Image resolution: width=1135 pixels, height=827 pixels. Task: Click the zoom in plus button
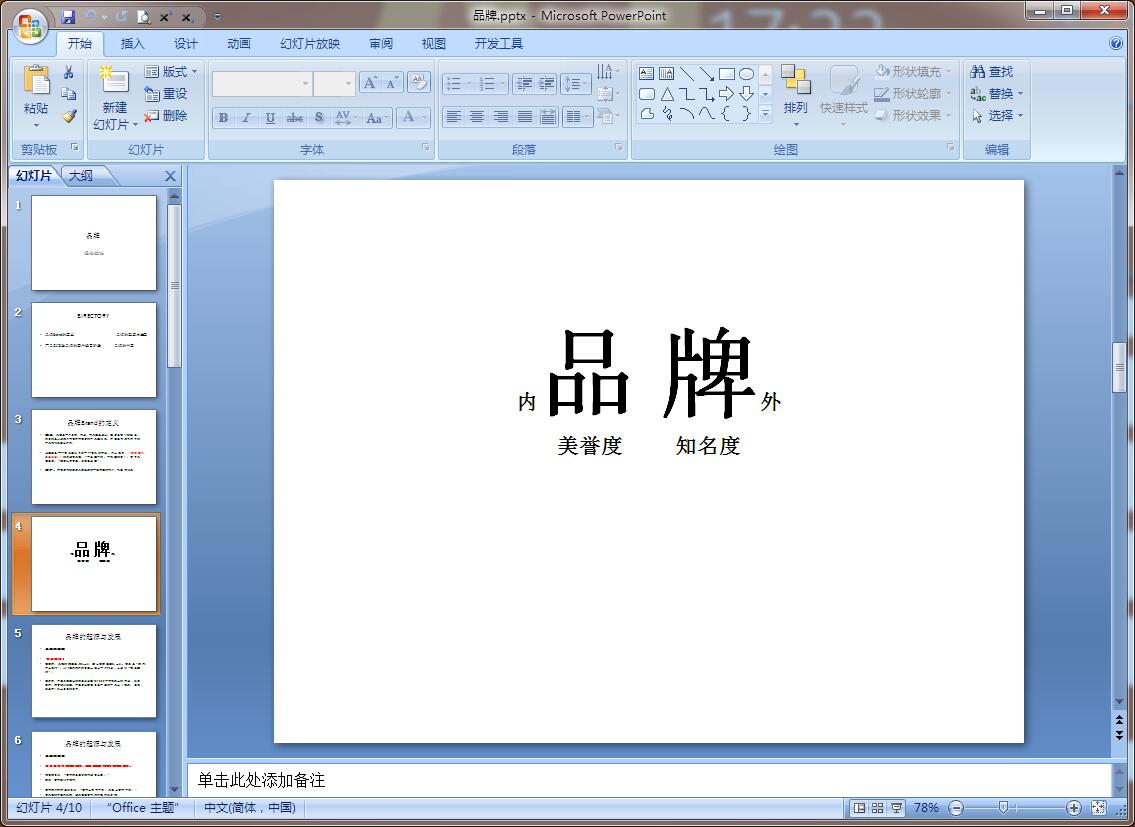tap(1074, 808)
